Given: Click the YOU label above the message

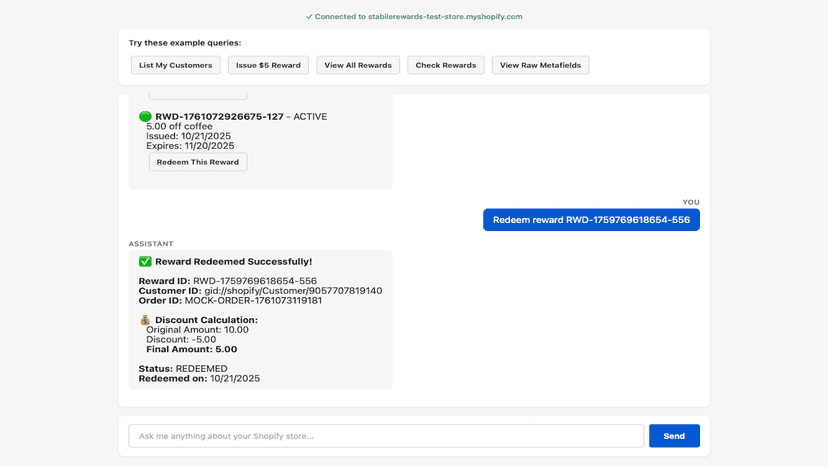Looking at the screenshot, I should pos(691,202).
